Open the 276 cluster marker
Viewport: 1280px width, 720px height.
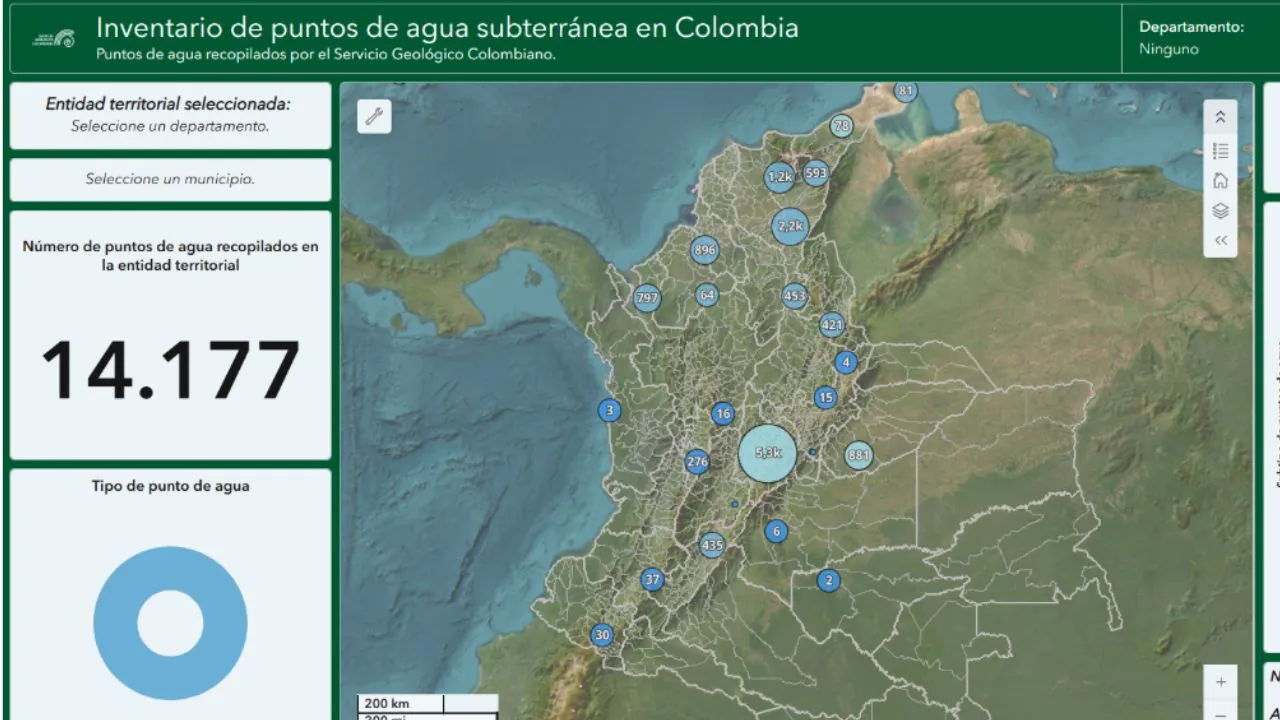click(697, 462)
